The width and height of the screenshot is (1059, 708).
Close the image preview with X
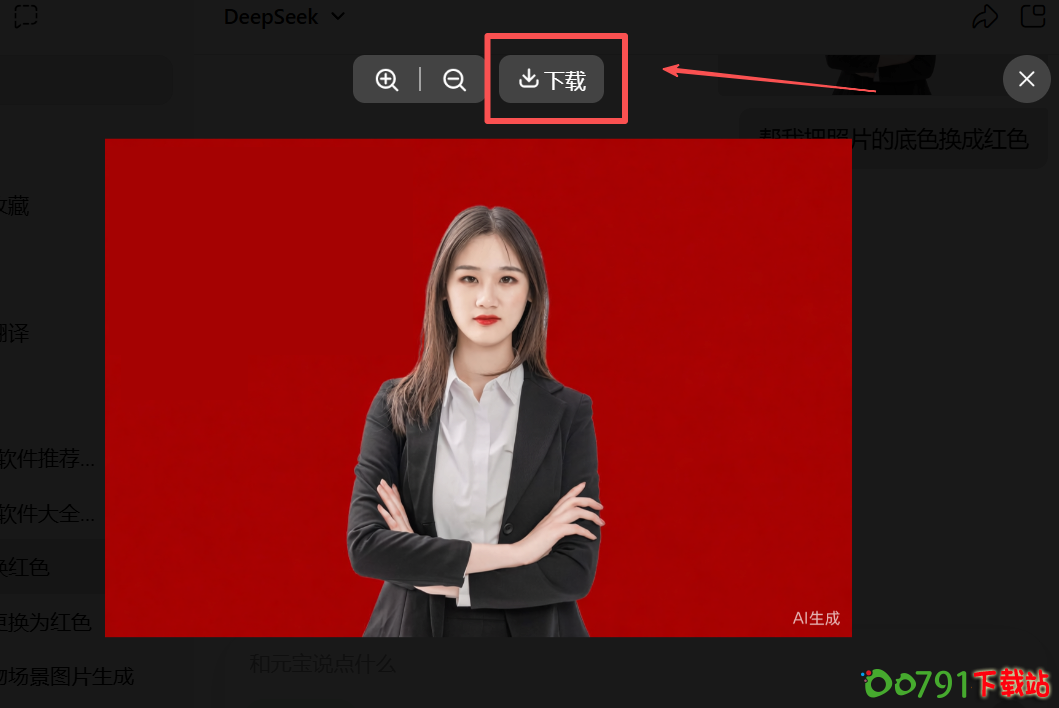[x=1026, y=79]
